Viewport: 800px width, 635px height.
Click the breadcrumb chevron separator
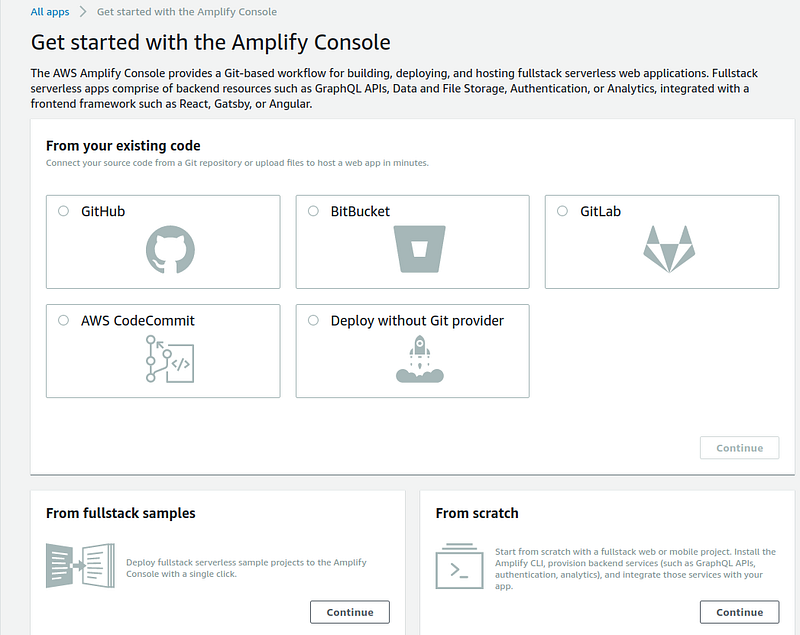83,12
